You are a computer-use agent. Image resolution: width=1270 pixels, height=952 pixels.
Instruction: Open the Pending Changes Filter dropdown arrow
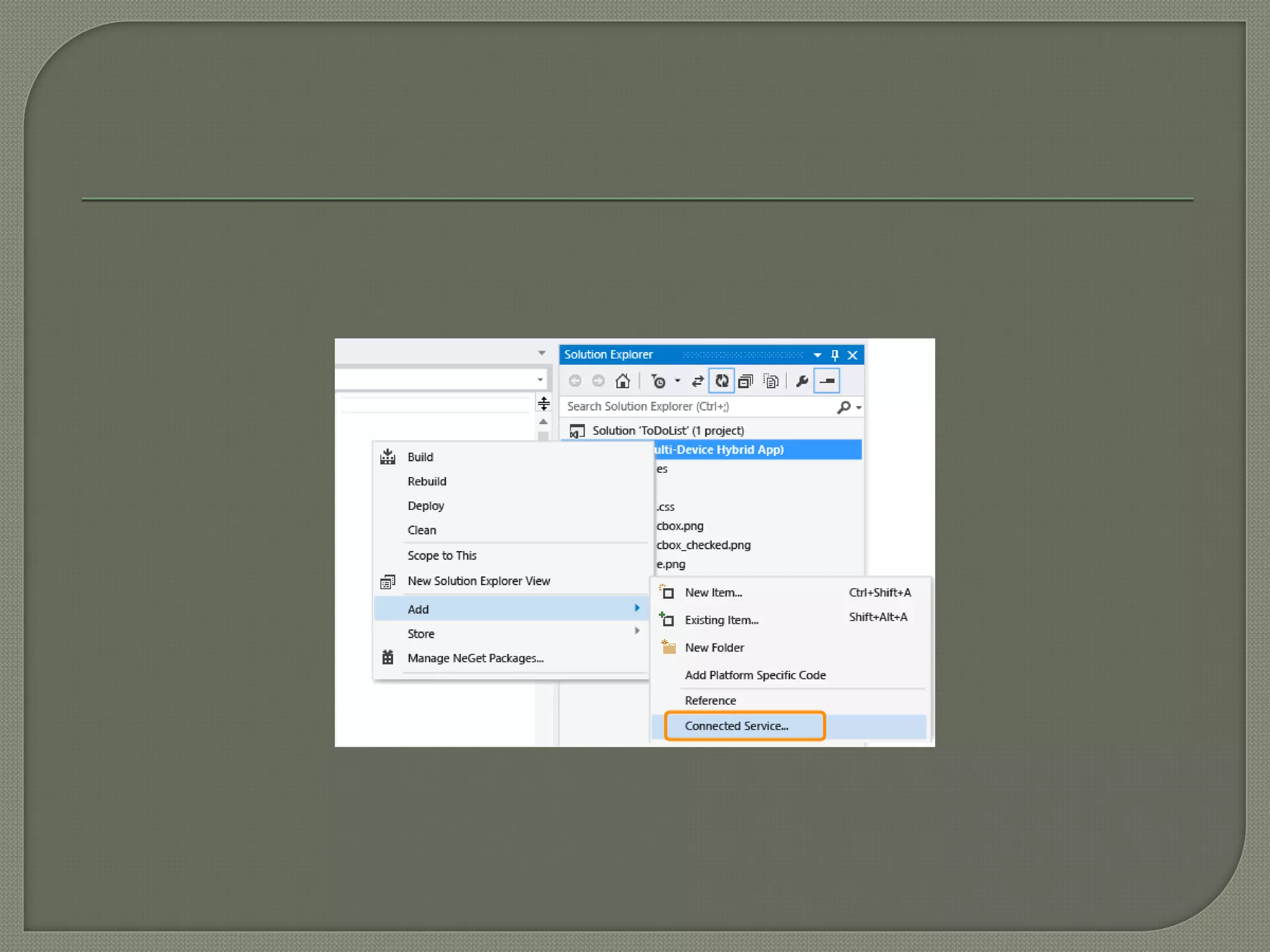(678, 381)
